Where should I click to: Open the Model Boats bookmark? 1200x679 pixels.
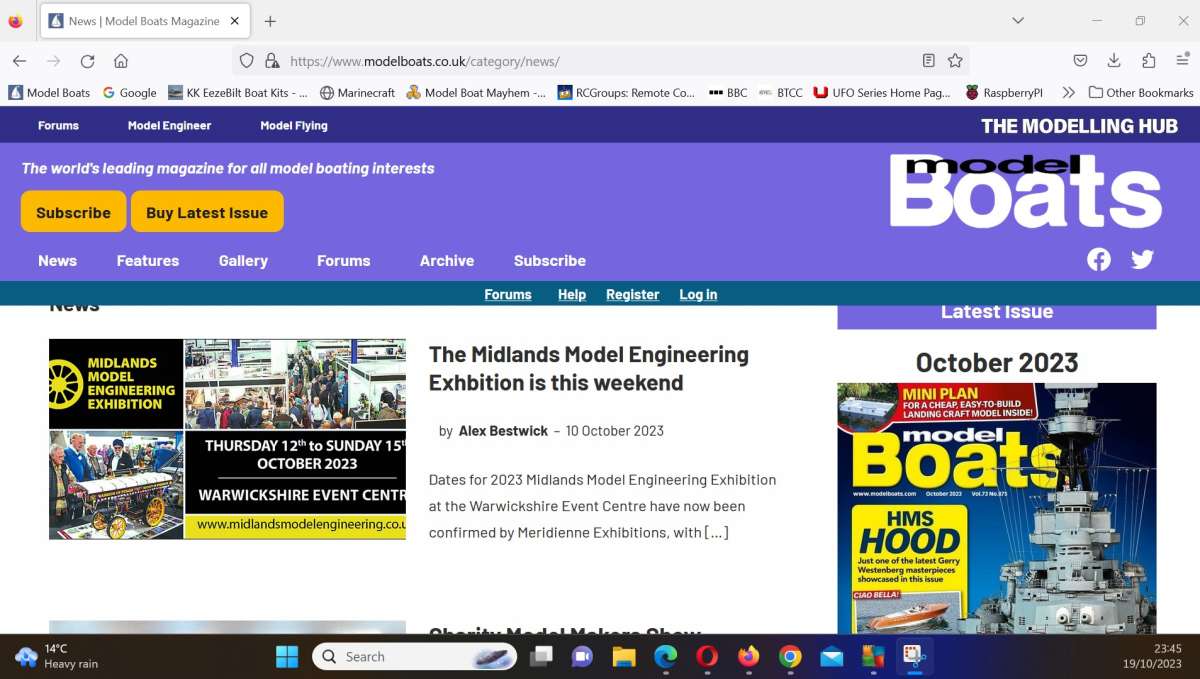click(49, 92)
